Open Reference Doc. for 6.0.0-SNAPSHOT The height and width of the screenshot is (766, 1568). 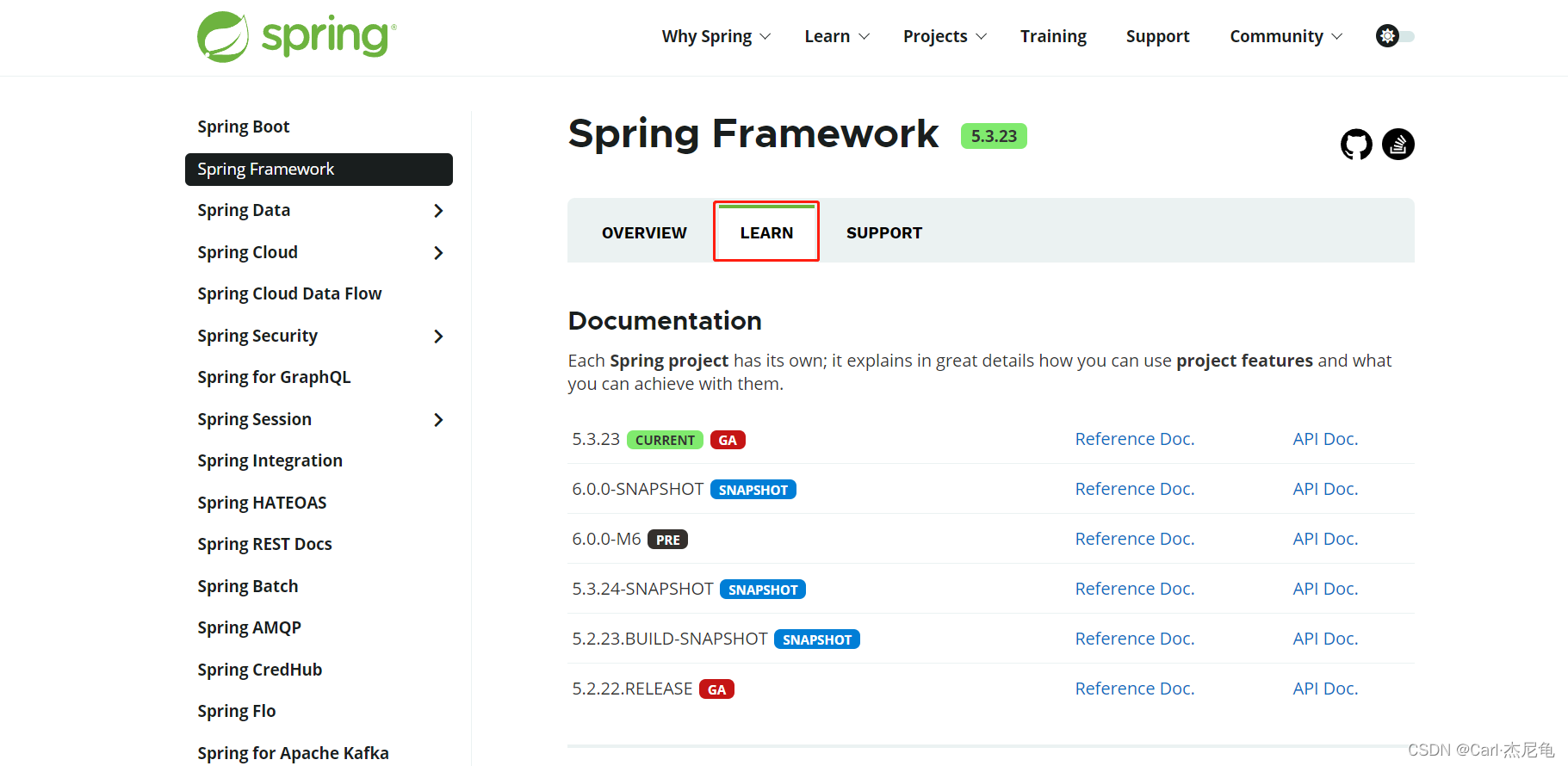point(1134,489)
